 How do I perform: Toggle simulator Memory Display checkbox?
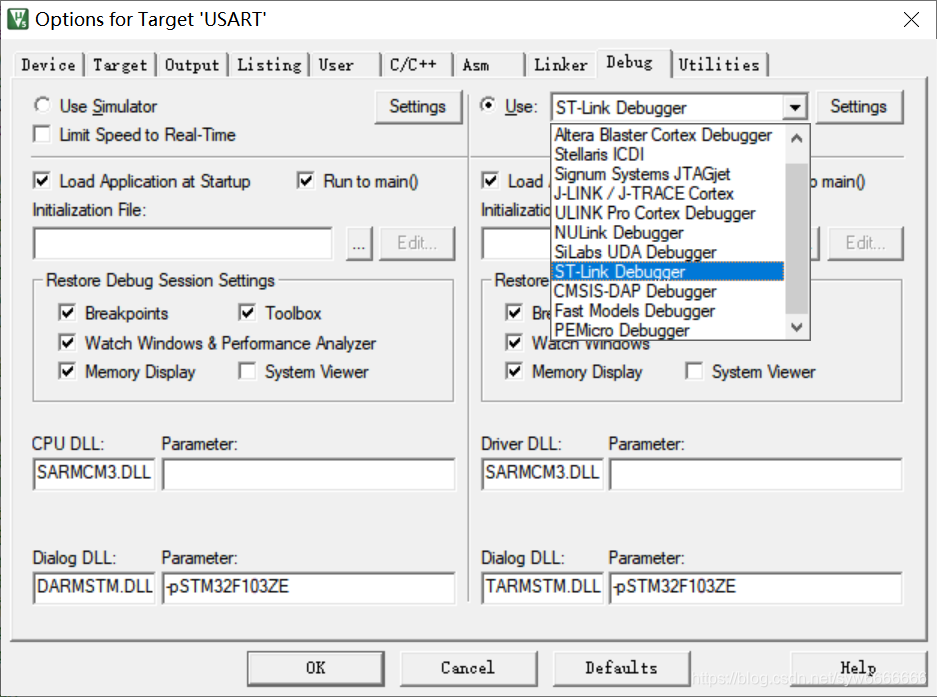67,371
